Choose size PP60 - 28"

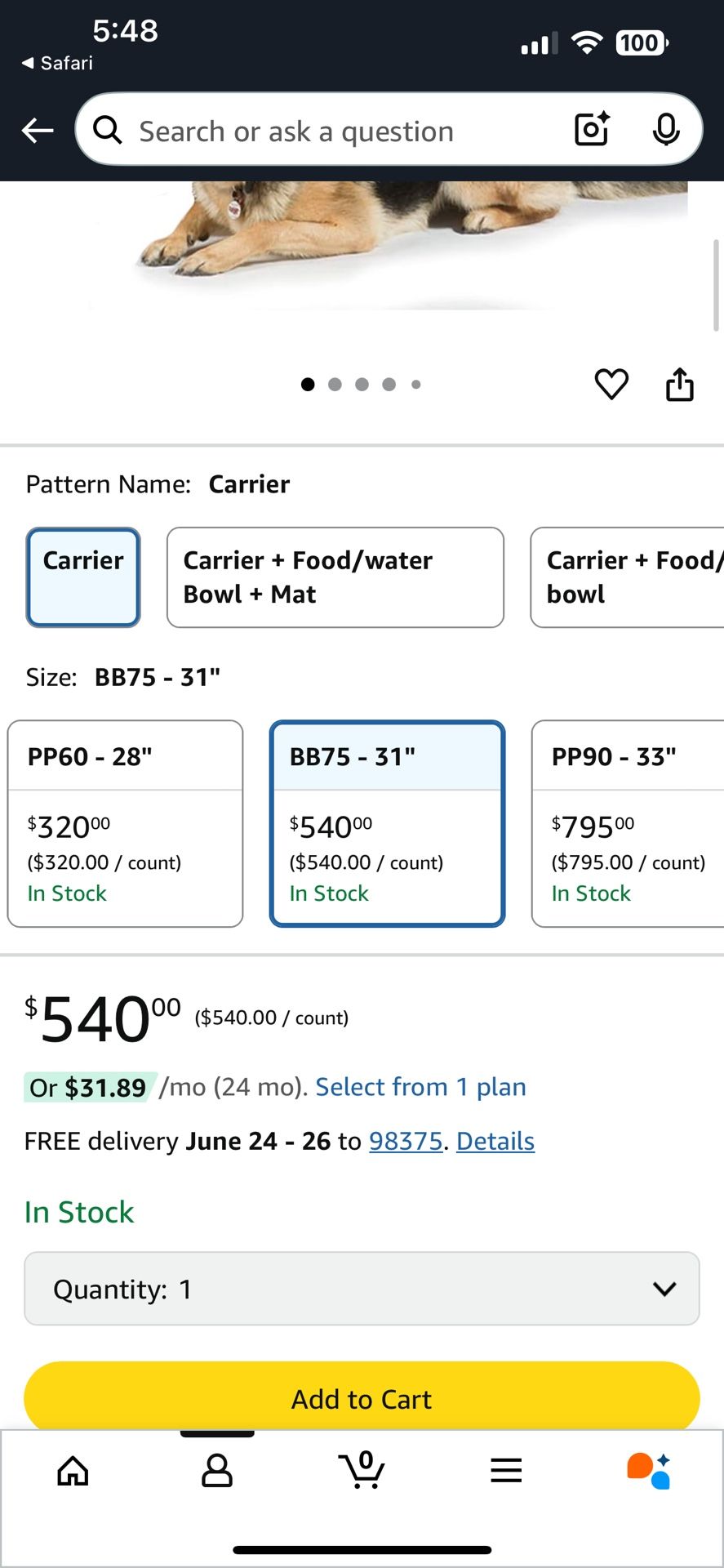125,823
